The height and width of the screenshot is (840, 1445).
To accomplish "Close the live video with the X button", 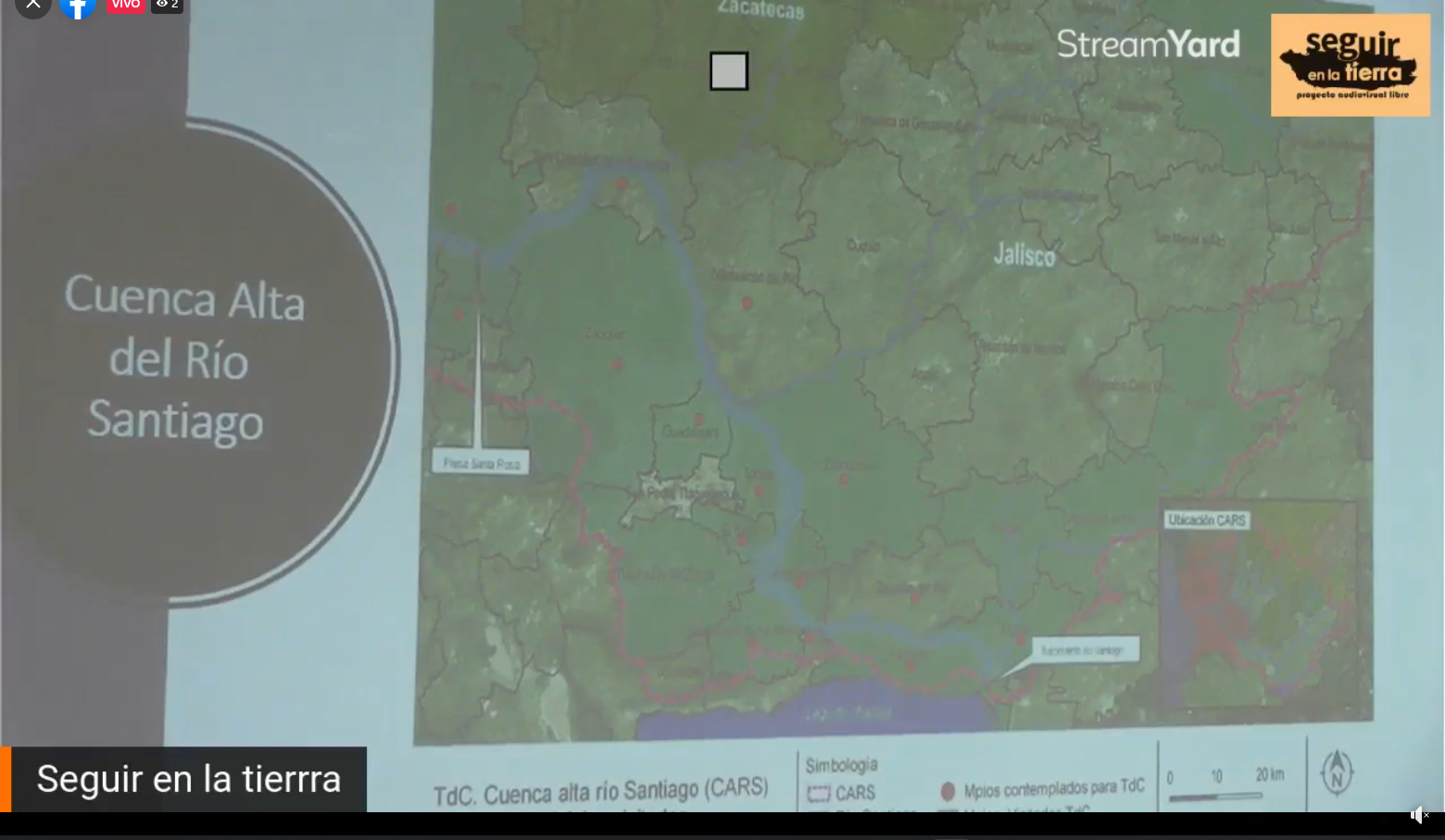I will [x=32, y=6].
